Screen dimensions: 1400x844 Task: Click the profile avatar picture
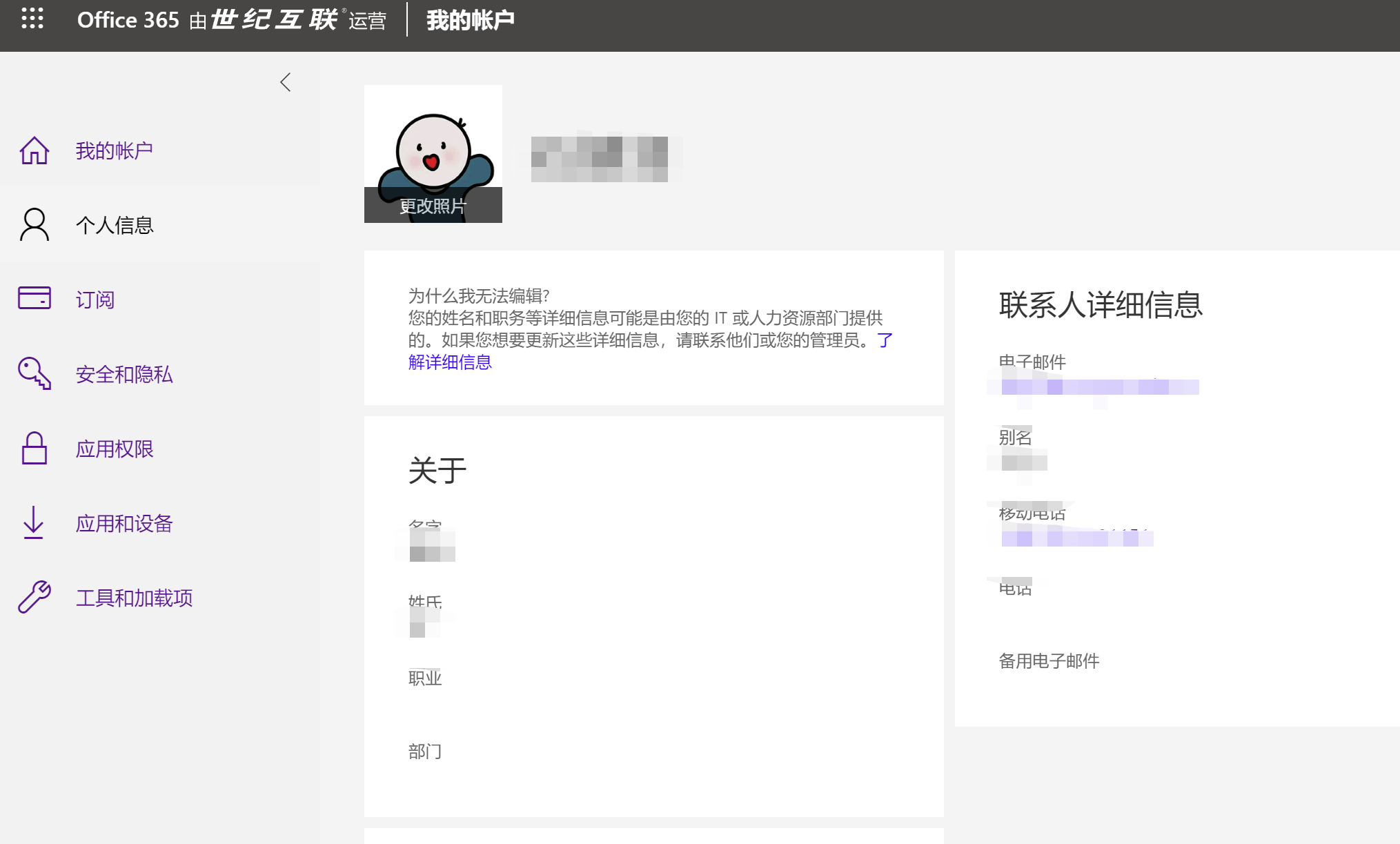pos(432,138)
